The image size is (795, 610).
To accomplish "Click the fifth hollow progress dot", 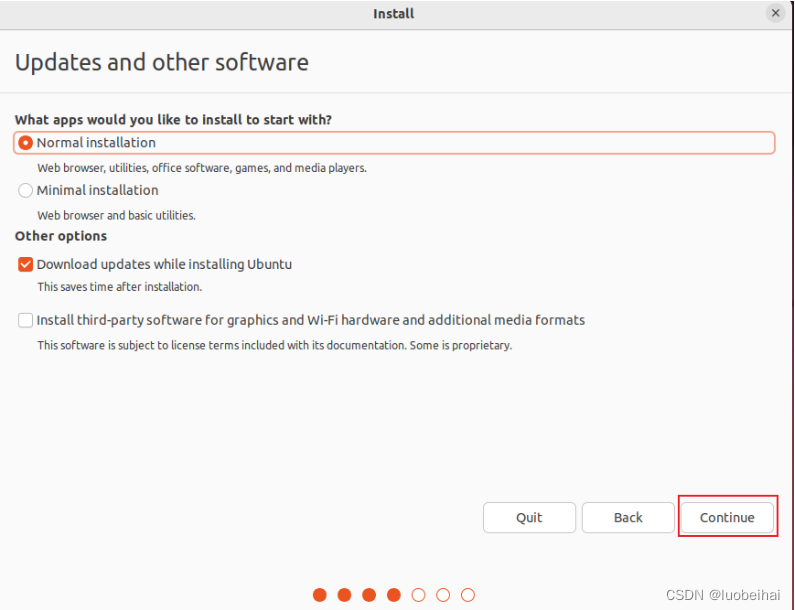I will point(418,595).
